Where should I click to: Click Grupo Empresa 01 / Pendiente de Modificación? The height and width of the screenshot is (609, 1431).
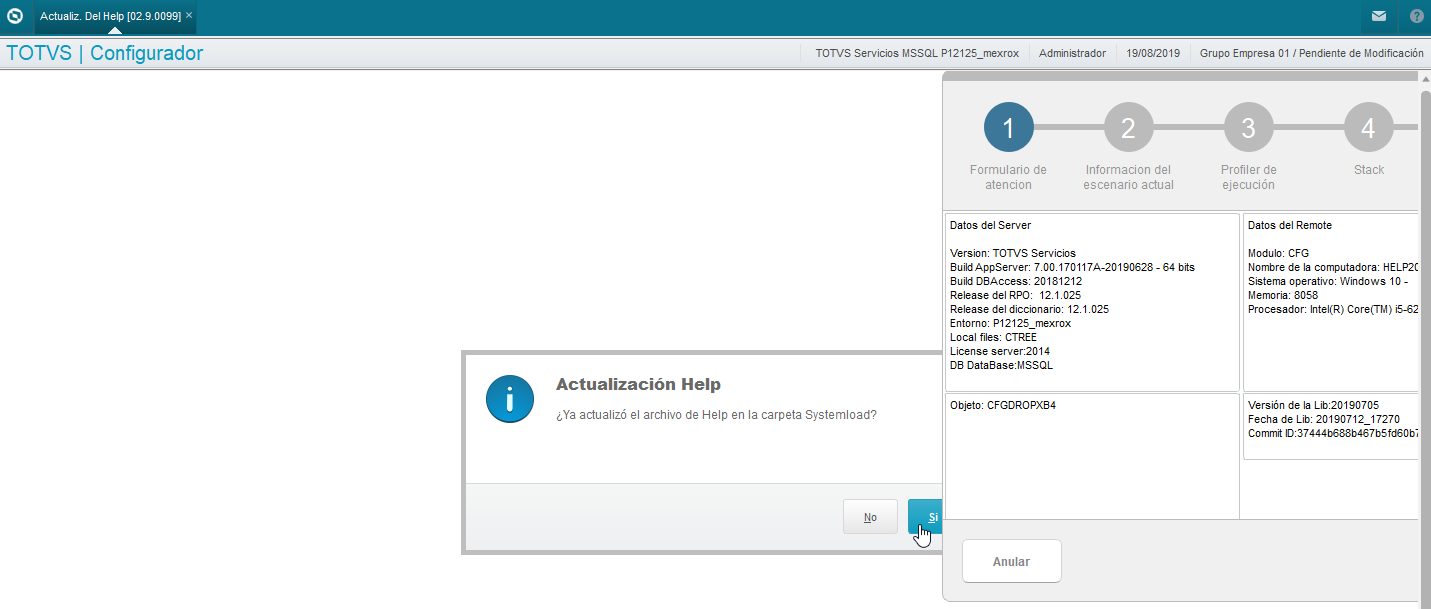pos(1311,53)
